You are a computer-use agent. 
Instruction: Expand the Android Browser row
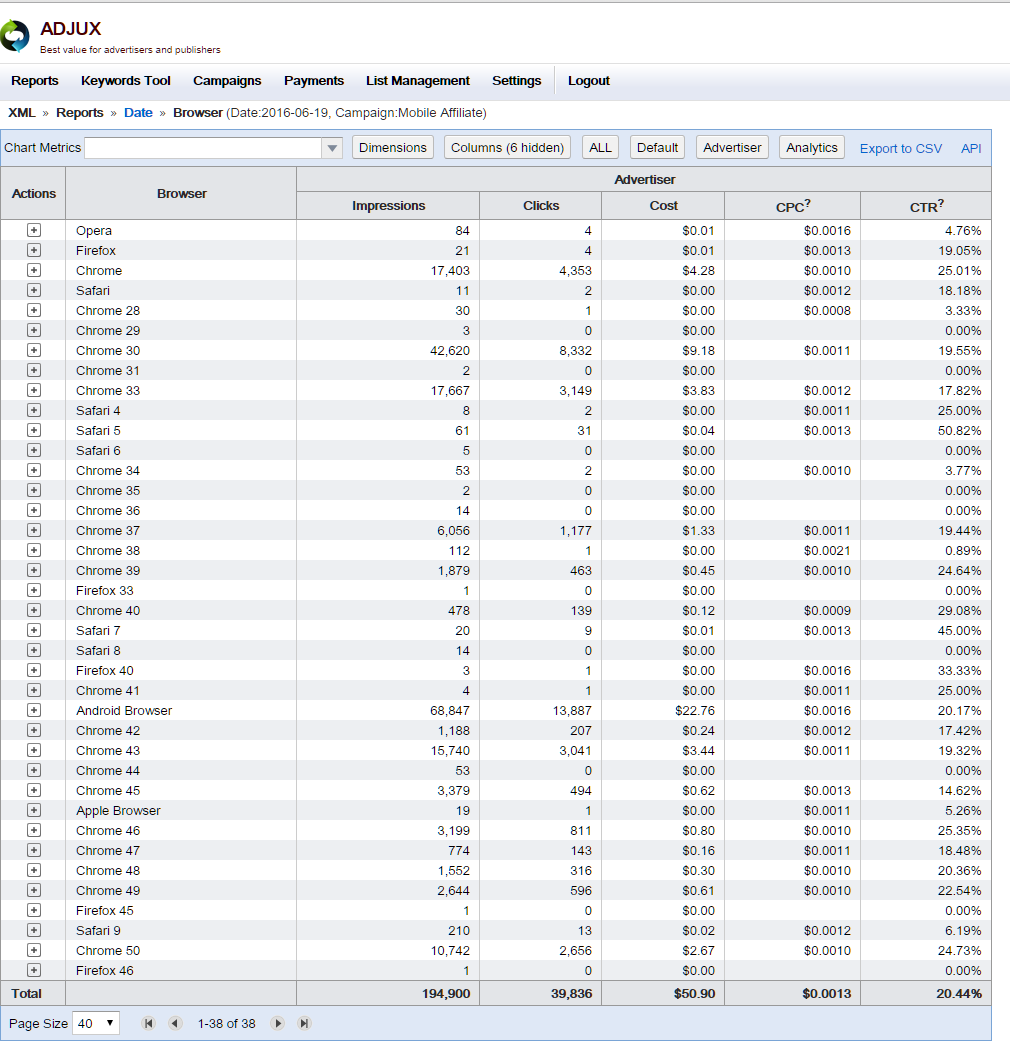coord(34,710)
